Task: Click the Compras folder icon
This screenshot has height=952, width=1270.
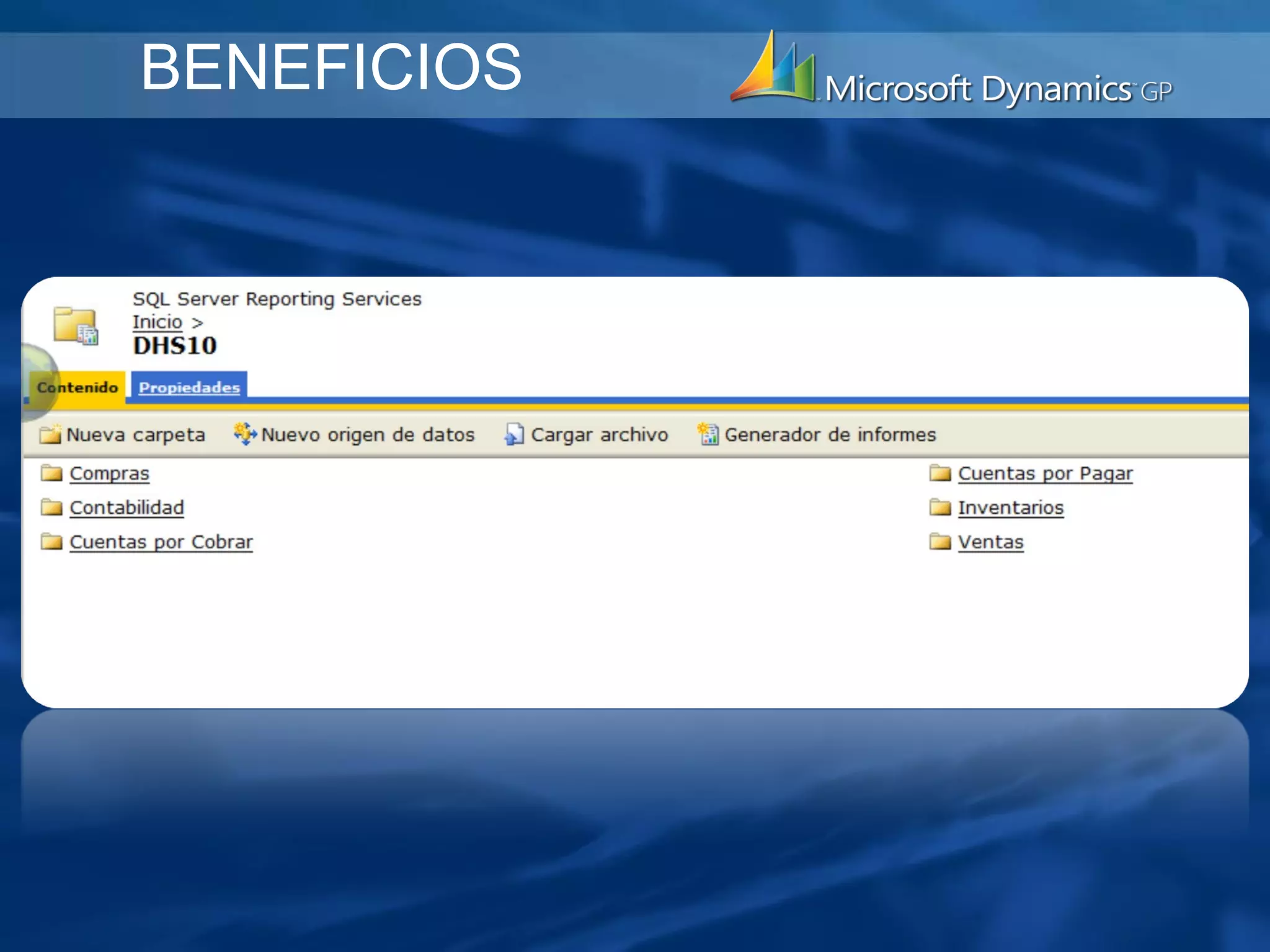Action: (51, 474)
